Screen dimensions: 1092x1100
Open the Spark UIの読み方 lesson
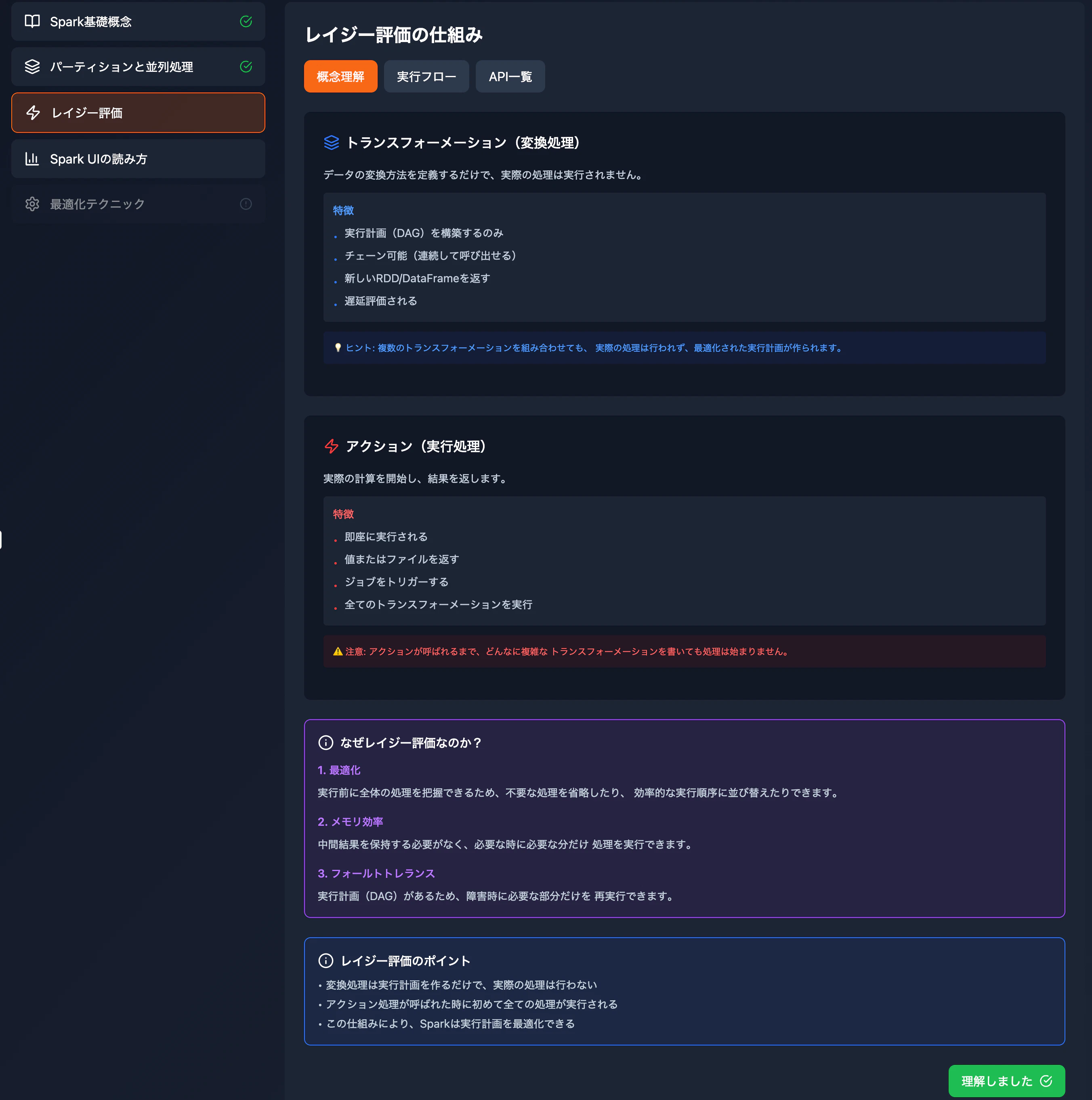(138, 159)
